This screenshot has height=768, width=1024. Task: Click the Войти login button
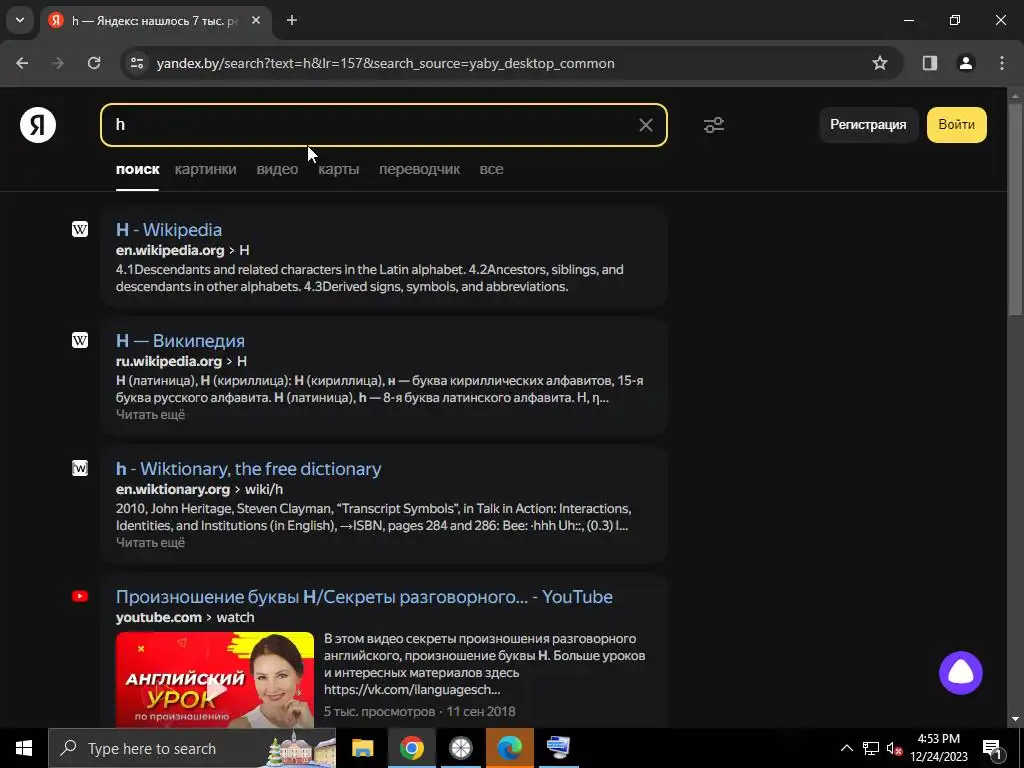pyautogui.click(x=956, y=125)
